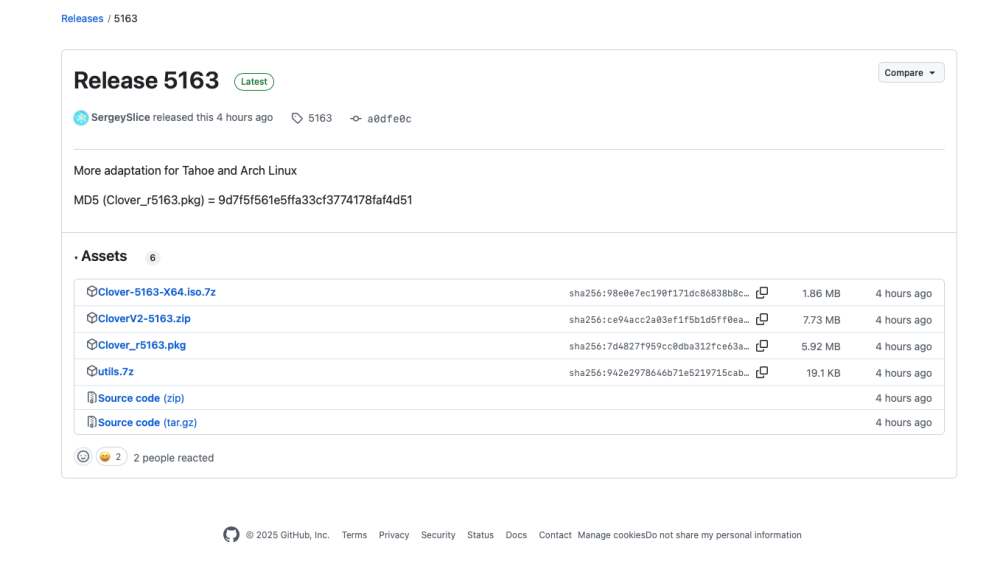Open SergeySlice profile link
The image size is (1000, 564).
[x=121, y=117]
